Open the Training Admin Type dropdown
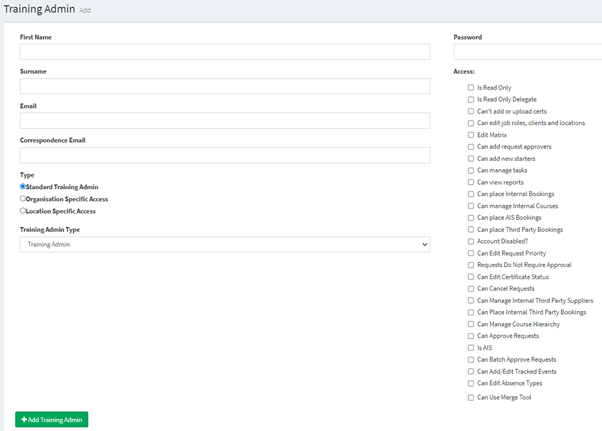 click(224, 244)
